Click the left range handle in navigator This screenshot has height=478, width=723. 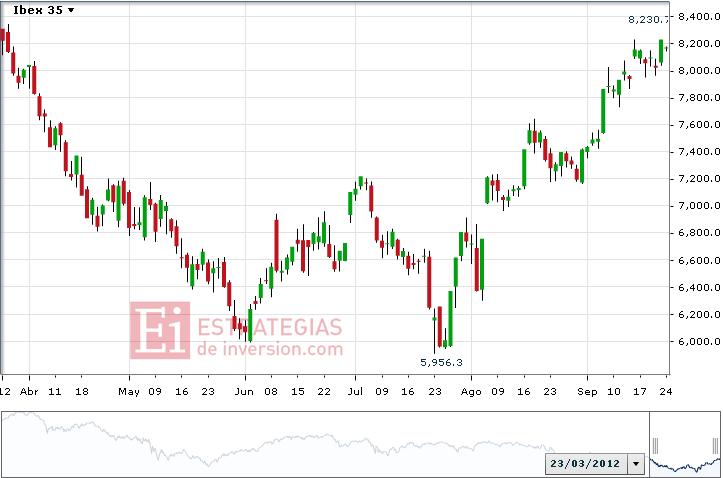(x=655, y=446)
